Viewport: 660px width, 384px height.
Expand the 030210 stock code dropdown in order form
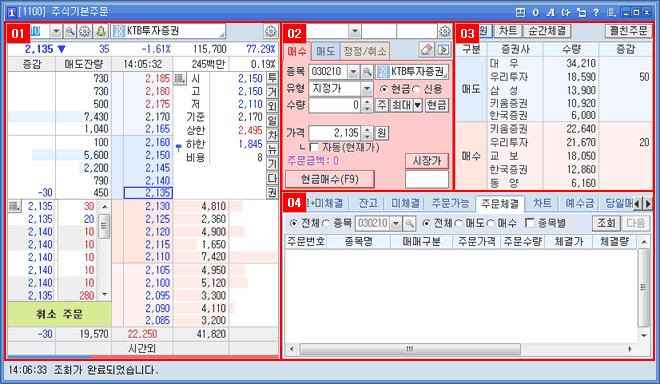(x=354, y=72)
